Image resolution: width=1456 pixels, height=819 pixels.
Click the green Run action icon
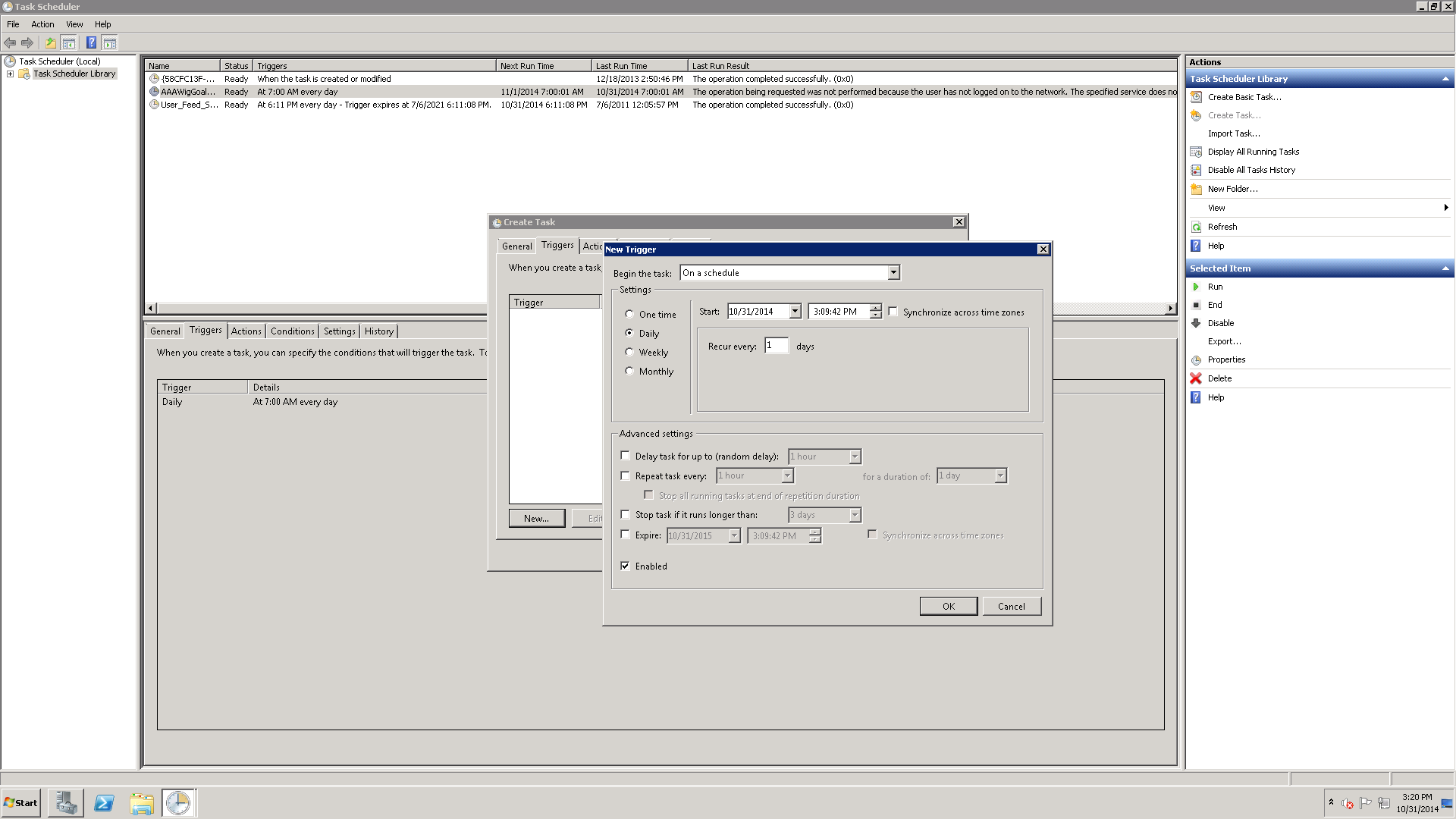tap(1196, 287)
